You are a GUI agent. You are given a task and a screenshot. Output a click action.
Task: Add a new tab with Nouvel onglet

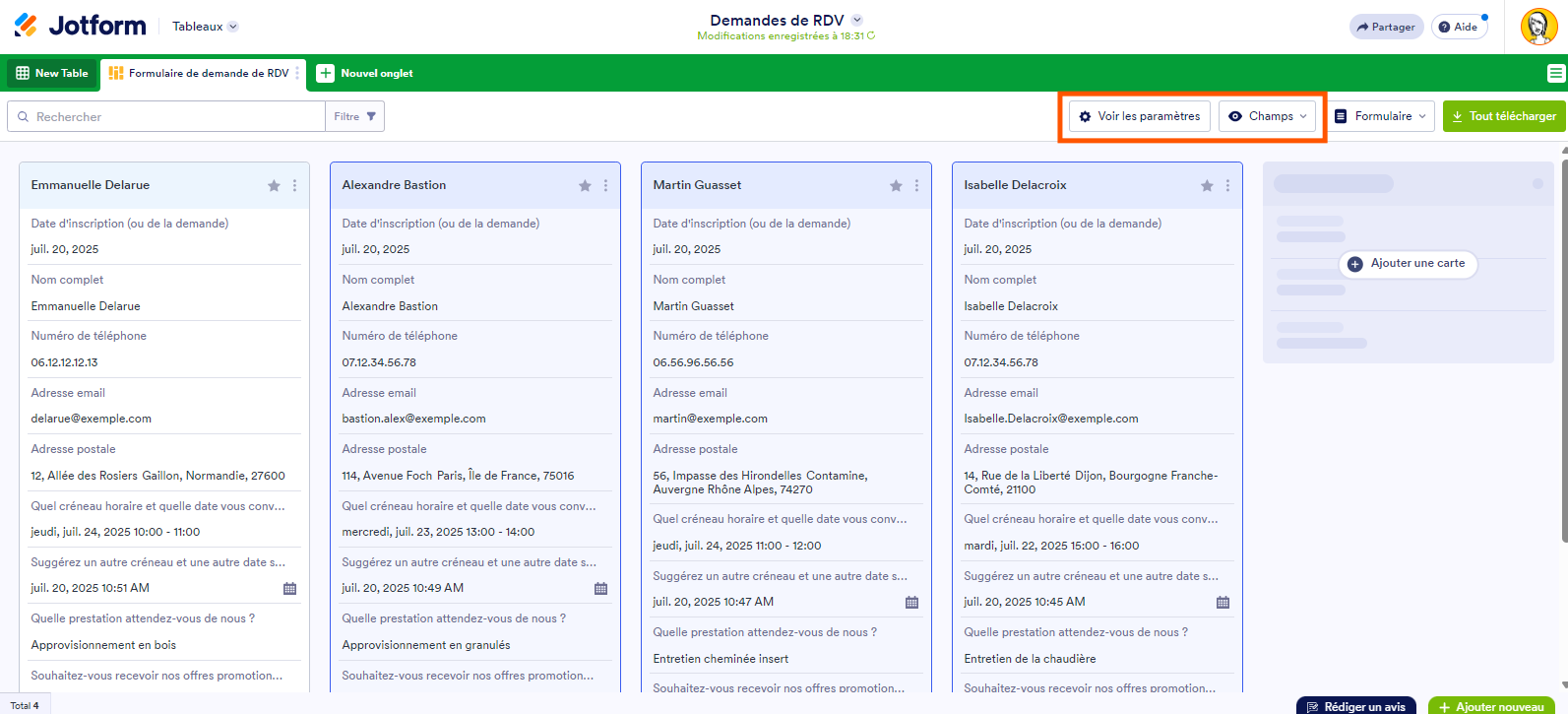tap(365, 73)
